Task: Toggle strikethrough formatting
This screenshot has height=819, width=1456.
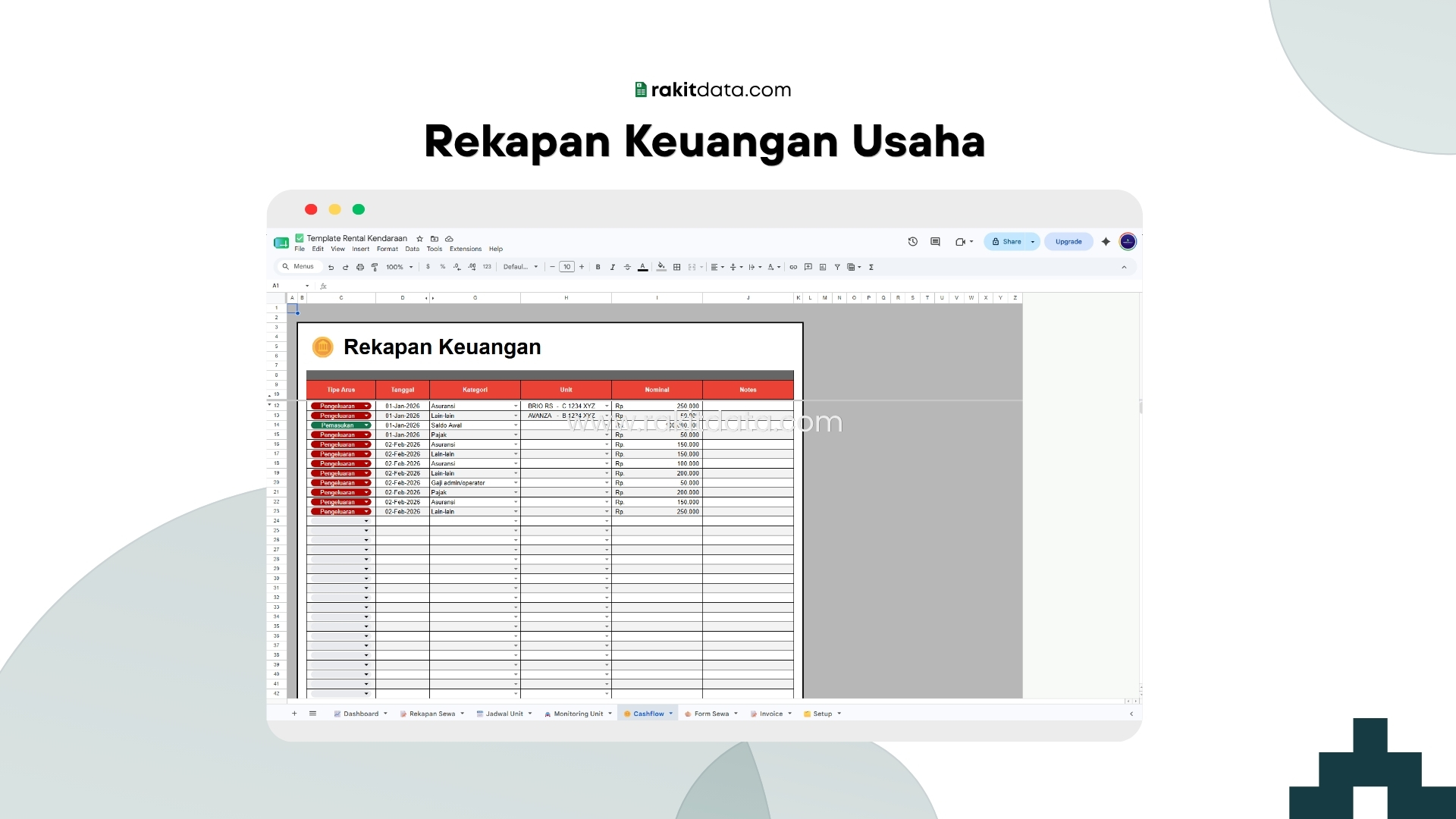Action: coord(627,267)
